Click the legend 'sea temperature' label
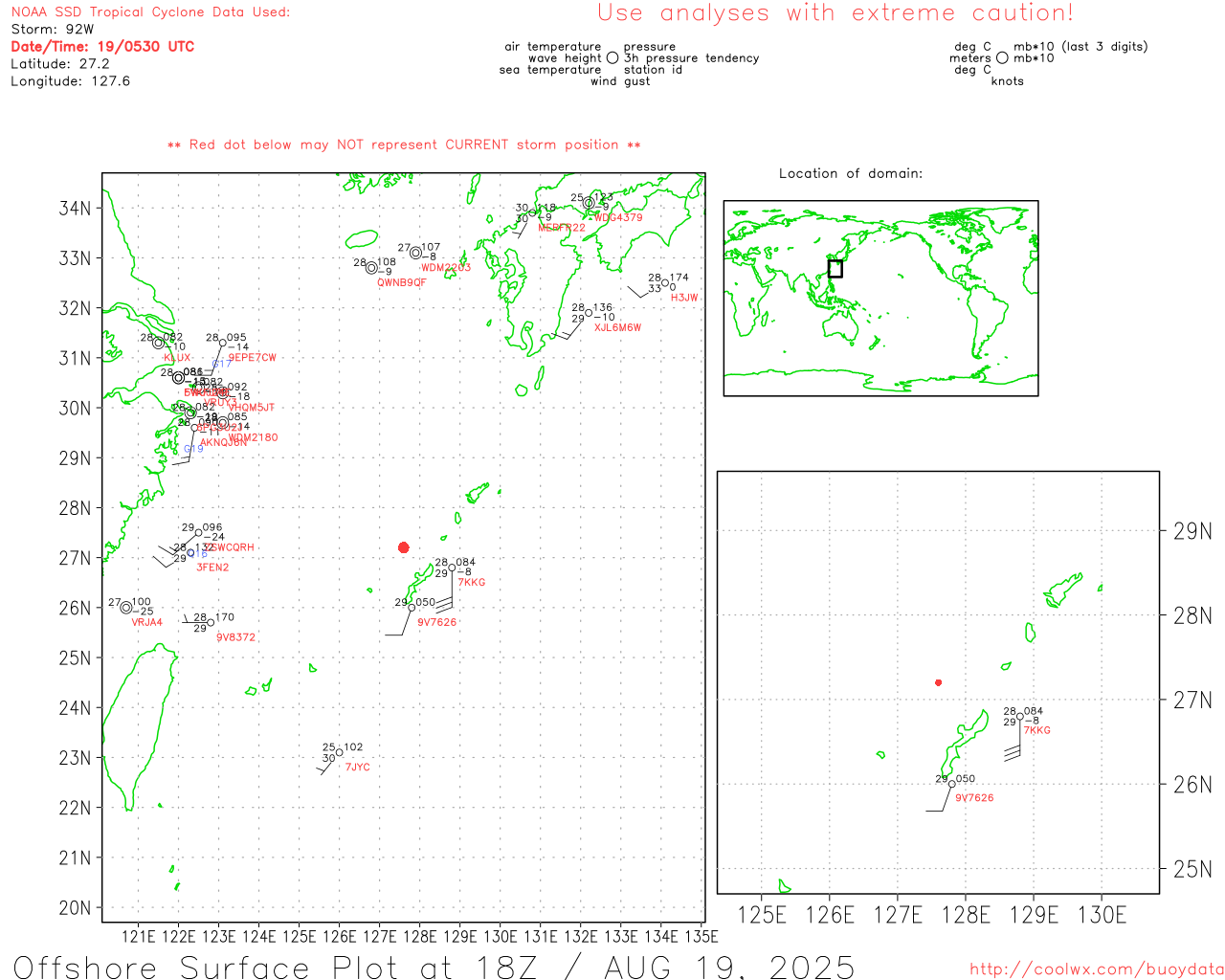Image resolution: width=1225 pixels, height=980 pixels. click(x=550, y=70)
